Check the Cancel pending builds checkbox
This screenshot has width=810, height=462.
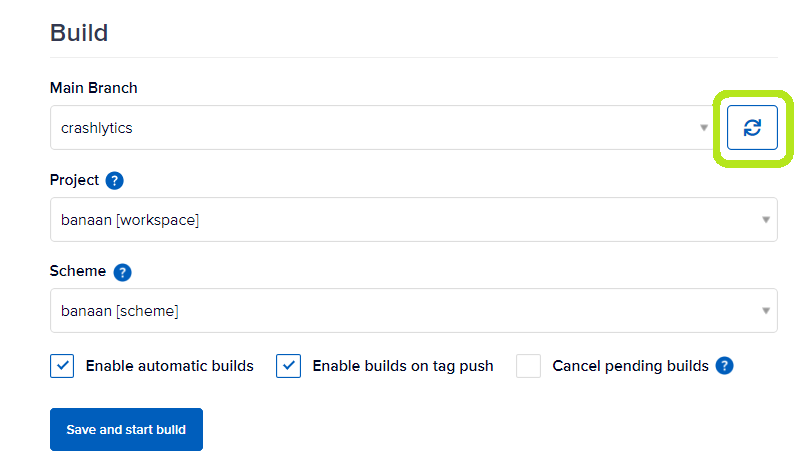[x=528, y=366]
